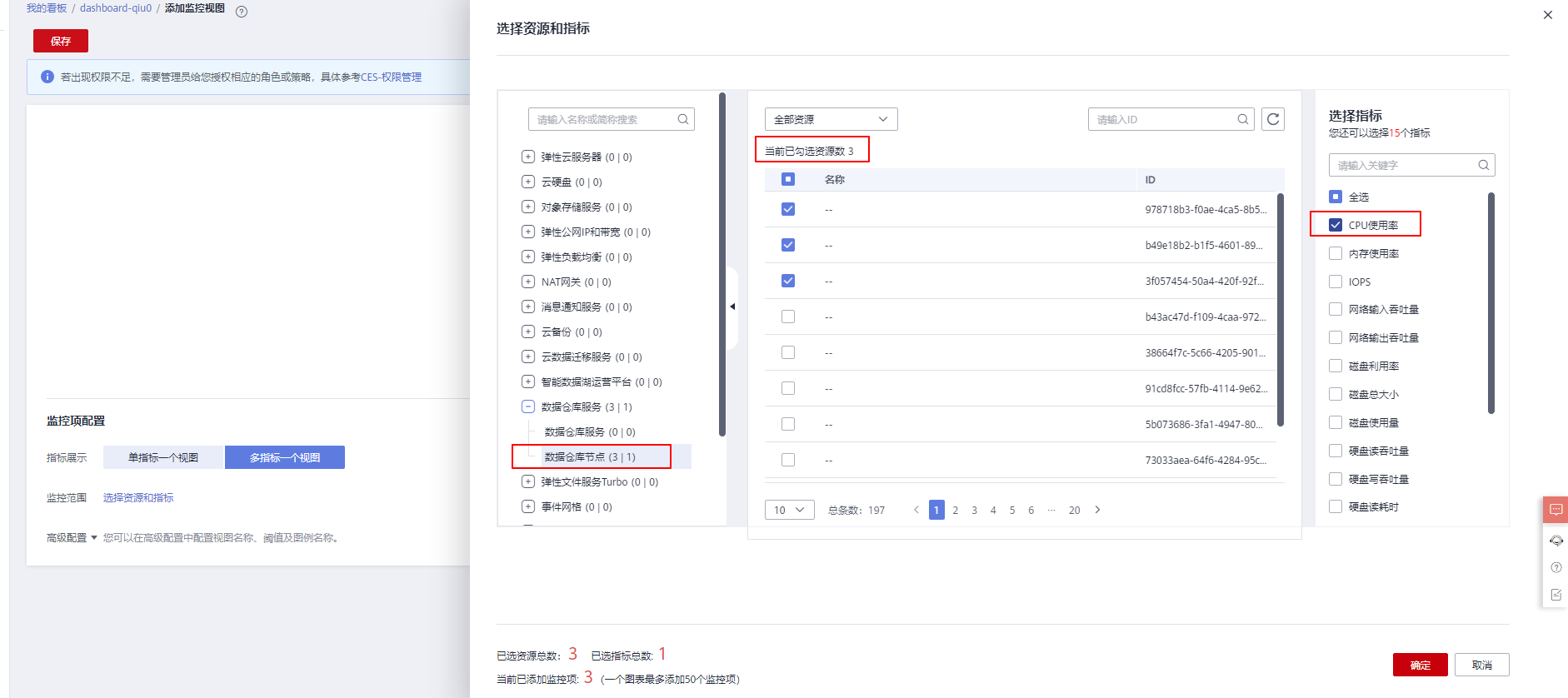Screen dimensions: 1568x698
Task: Uncheck the CPU使用率 metric
Action: [x=1336, y=225]
